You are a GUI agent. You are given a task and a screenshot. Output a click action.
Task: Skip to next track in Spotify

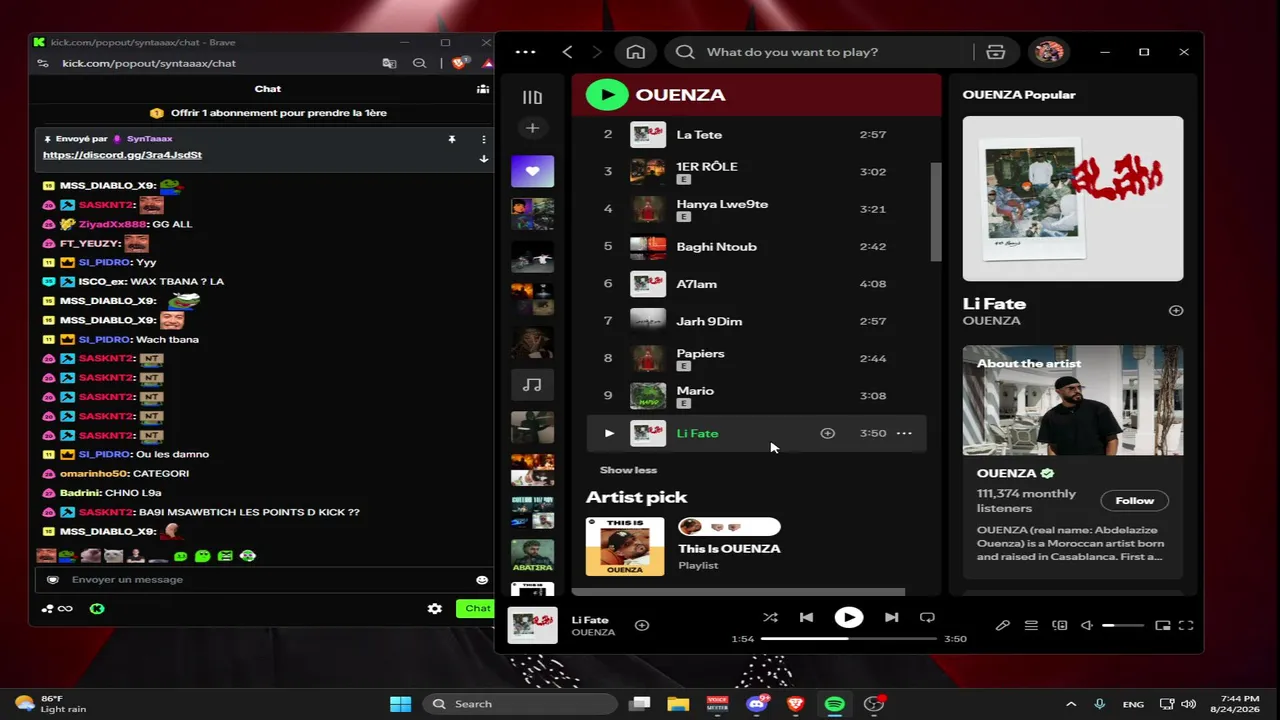891,618
